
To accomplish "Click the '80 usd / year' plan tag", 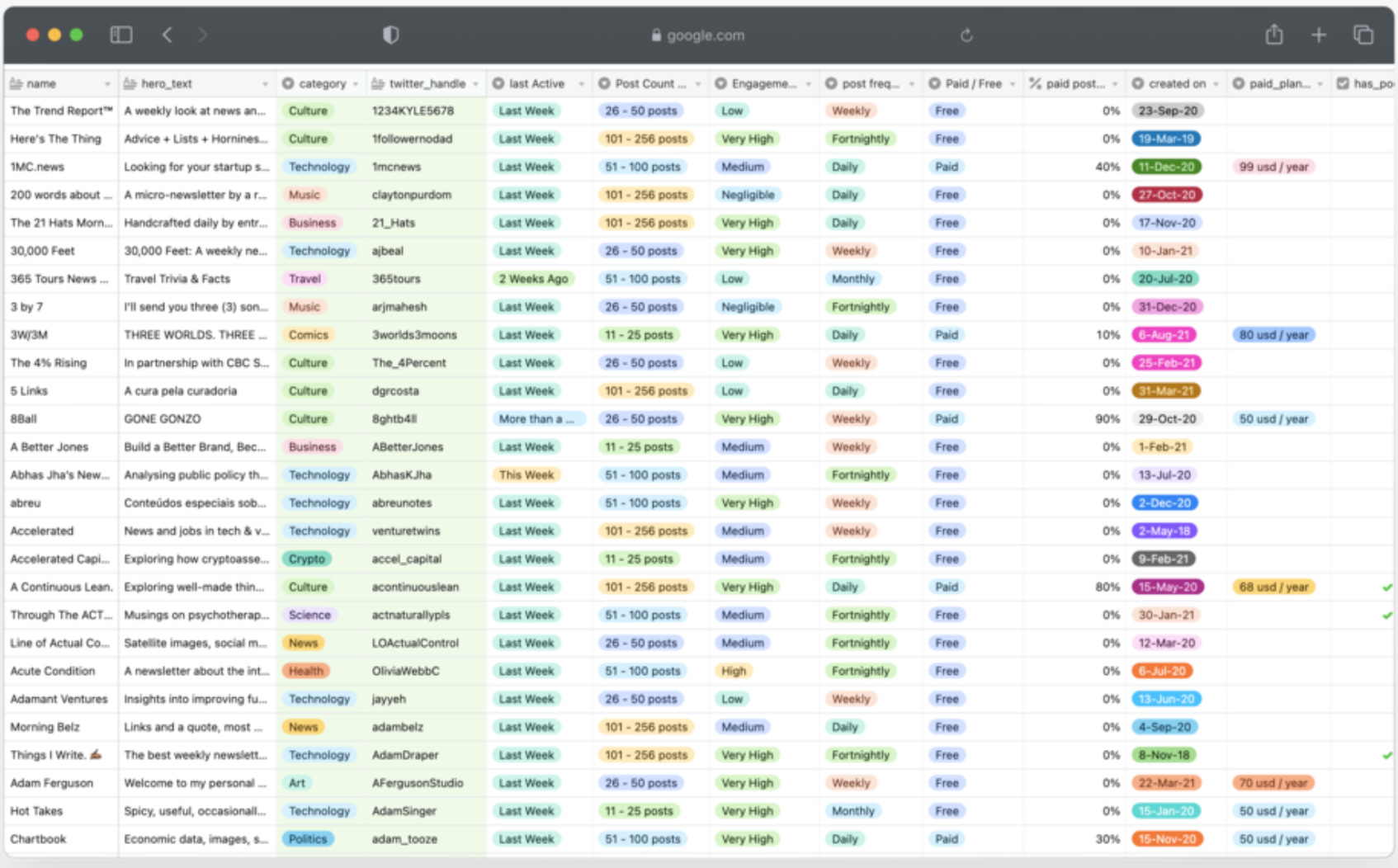I will tap(1273, 335).
